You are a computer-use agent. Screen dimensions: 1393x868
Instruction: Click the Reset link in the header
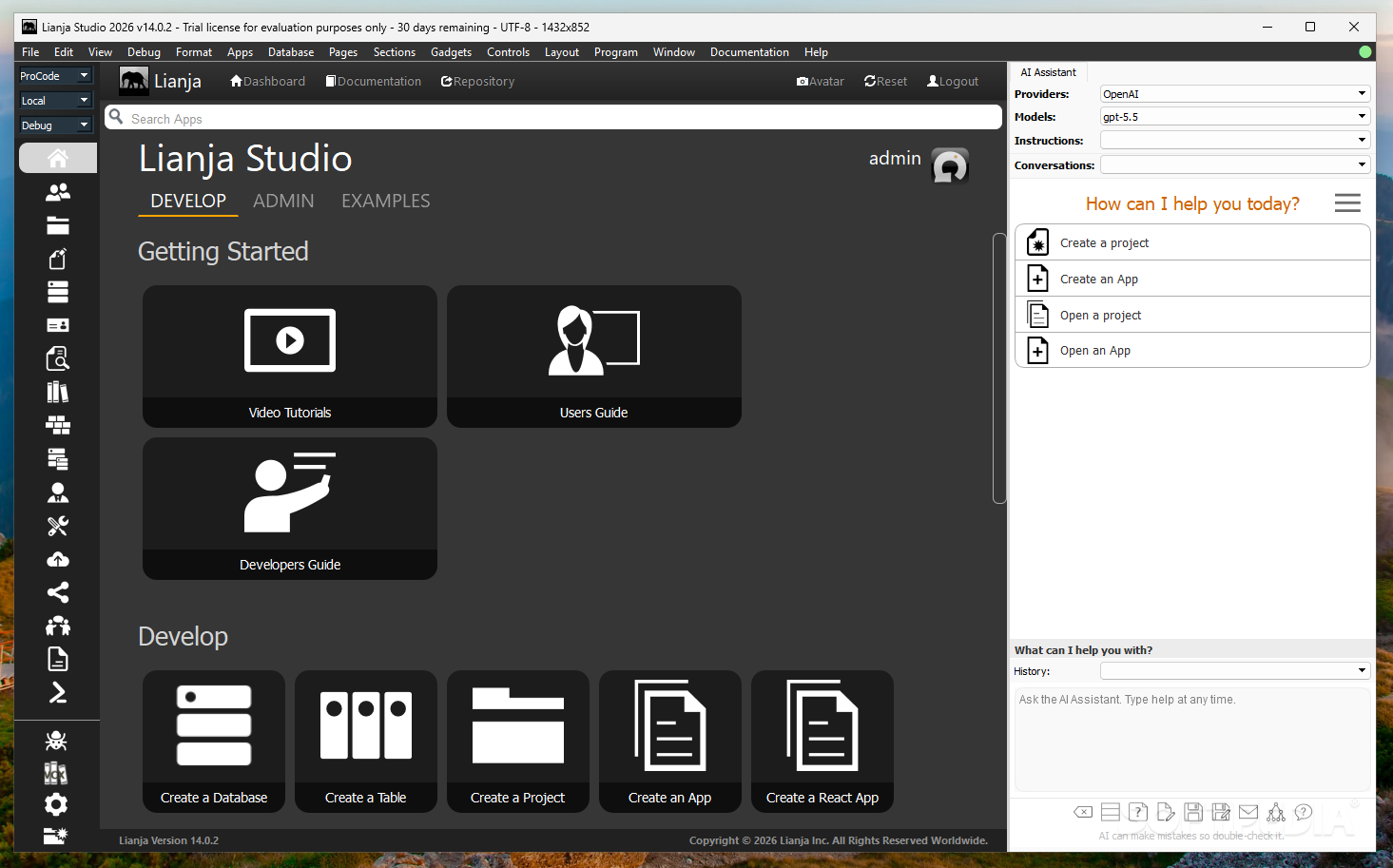(885, 82)
